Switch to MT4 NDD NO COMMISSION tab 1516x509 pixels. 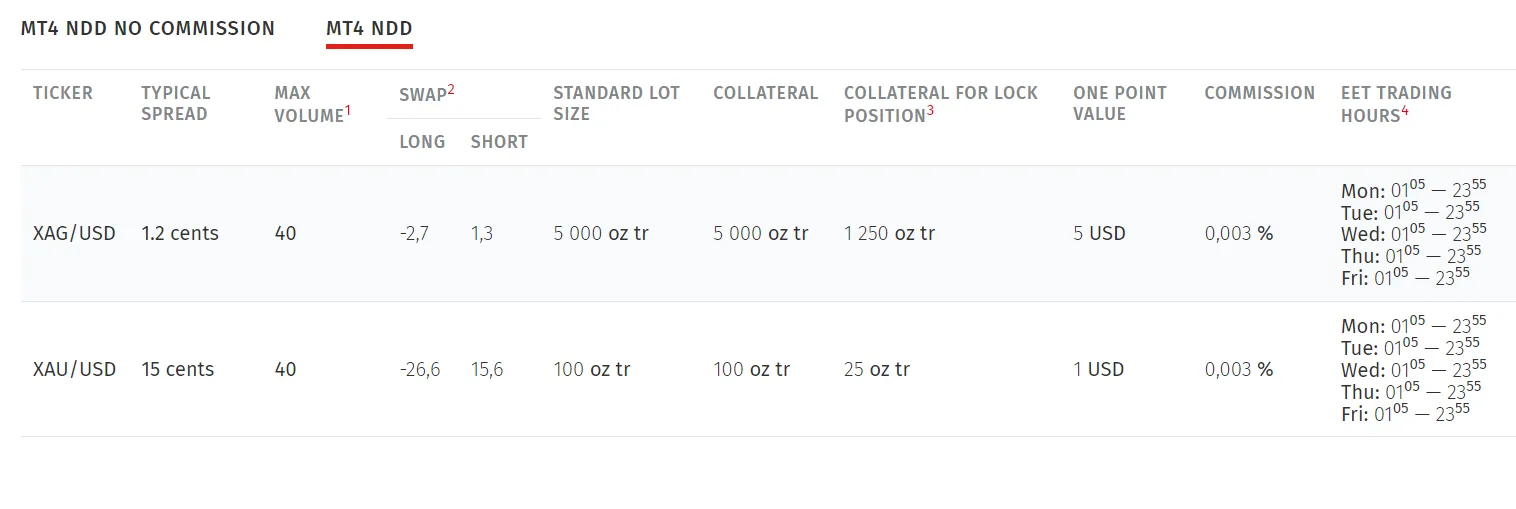tap(148, 29)
